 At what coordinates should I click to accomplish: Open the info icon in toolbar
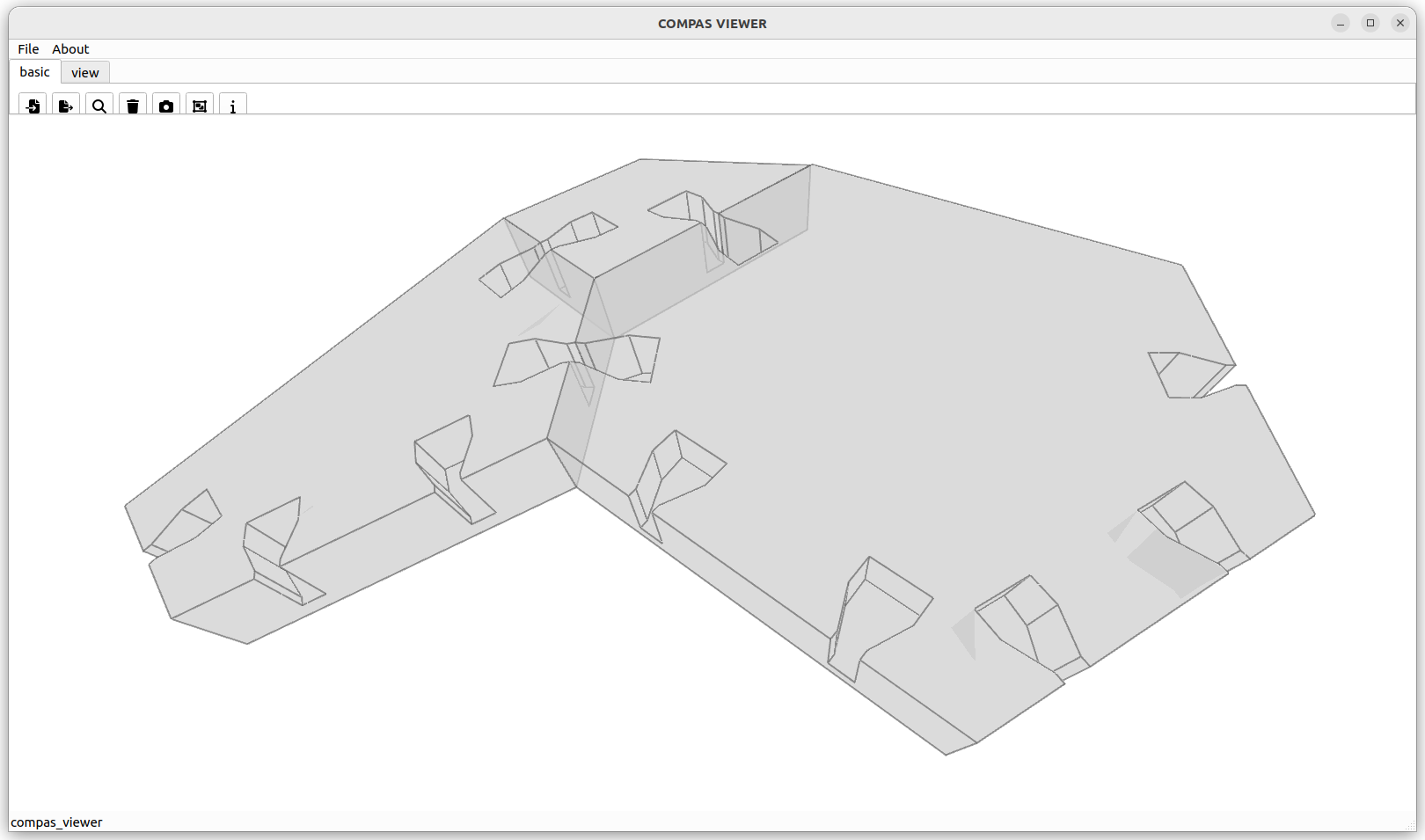[x=233, y=106]
